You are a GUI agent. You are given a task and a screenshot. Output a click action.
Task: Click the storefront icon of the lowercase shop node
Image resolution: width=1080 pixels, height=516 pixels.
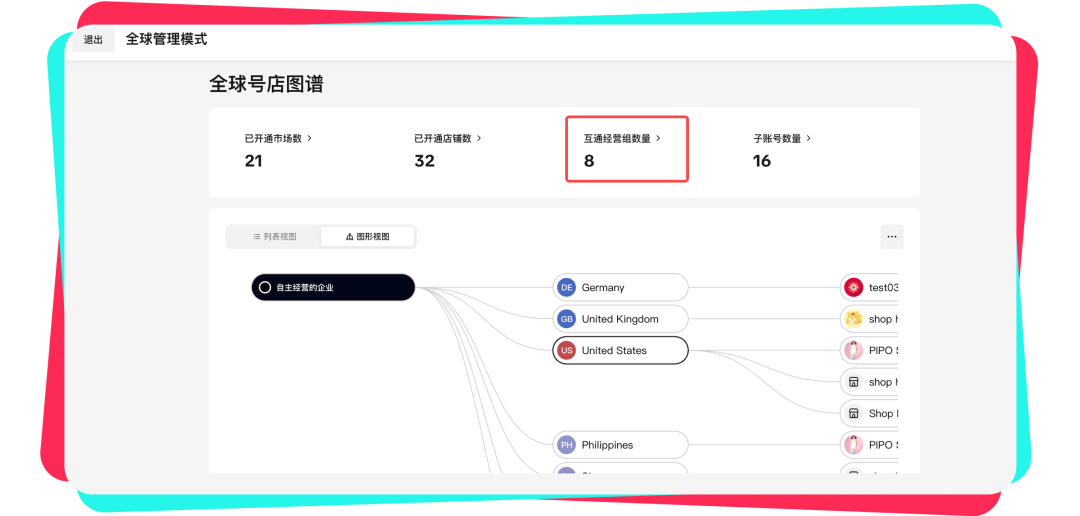coord(854,382)
